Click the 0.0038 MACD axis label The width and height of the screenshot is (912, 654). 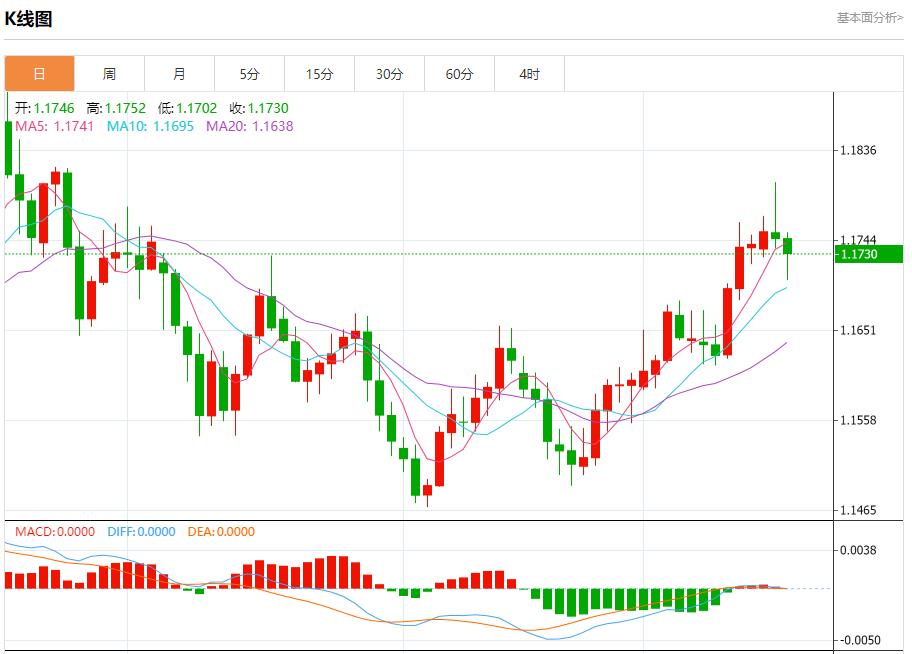click(858, 550)
